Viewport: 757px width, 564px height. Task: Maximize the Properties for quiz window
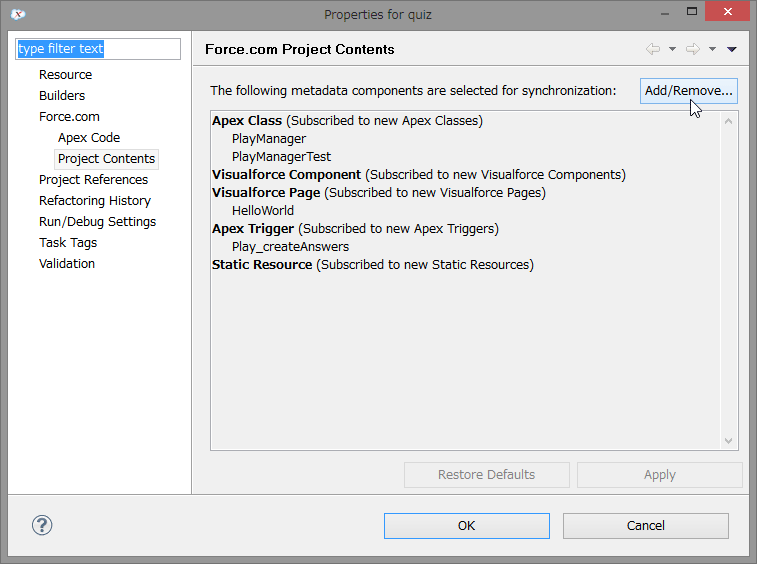(x=692, y=12)
